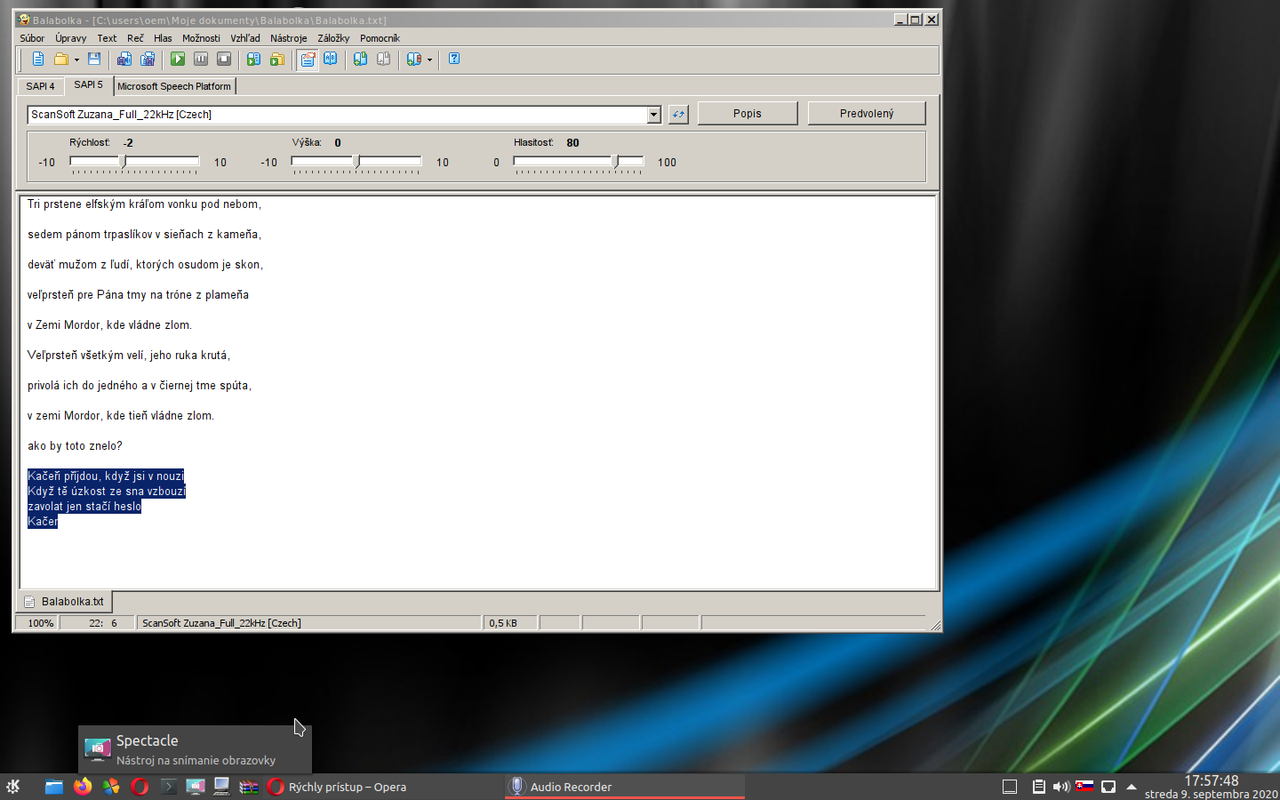
Task: Open the ScanSoft Zuzana voice dropdown
Action: (x=654, y=115)
